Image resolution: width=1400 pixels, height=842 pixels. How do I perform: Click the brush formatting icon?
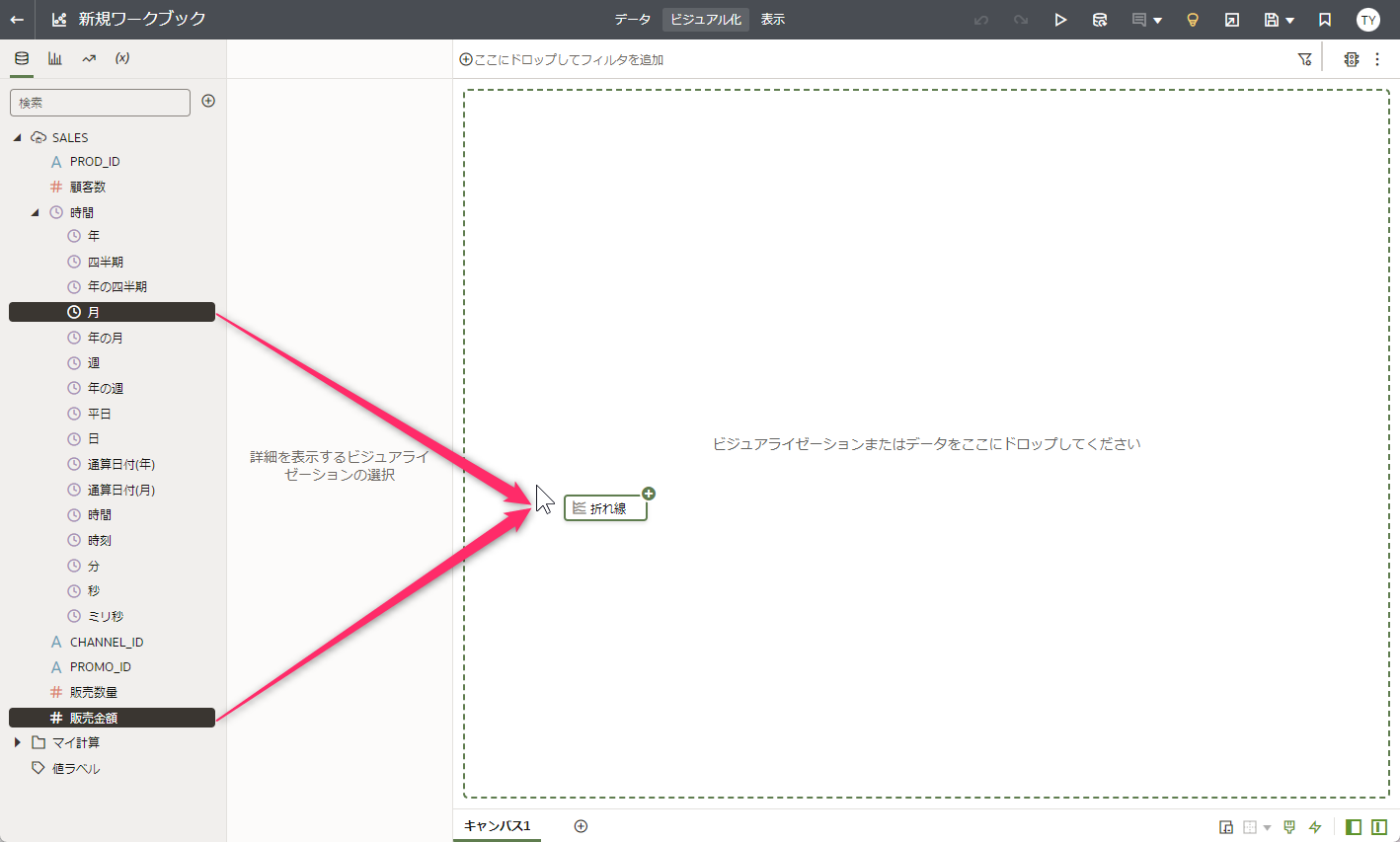pyautogui.click(x=1289, y=827)
